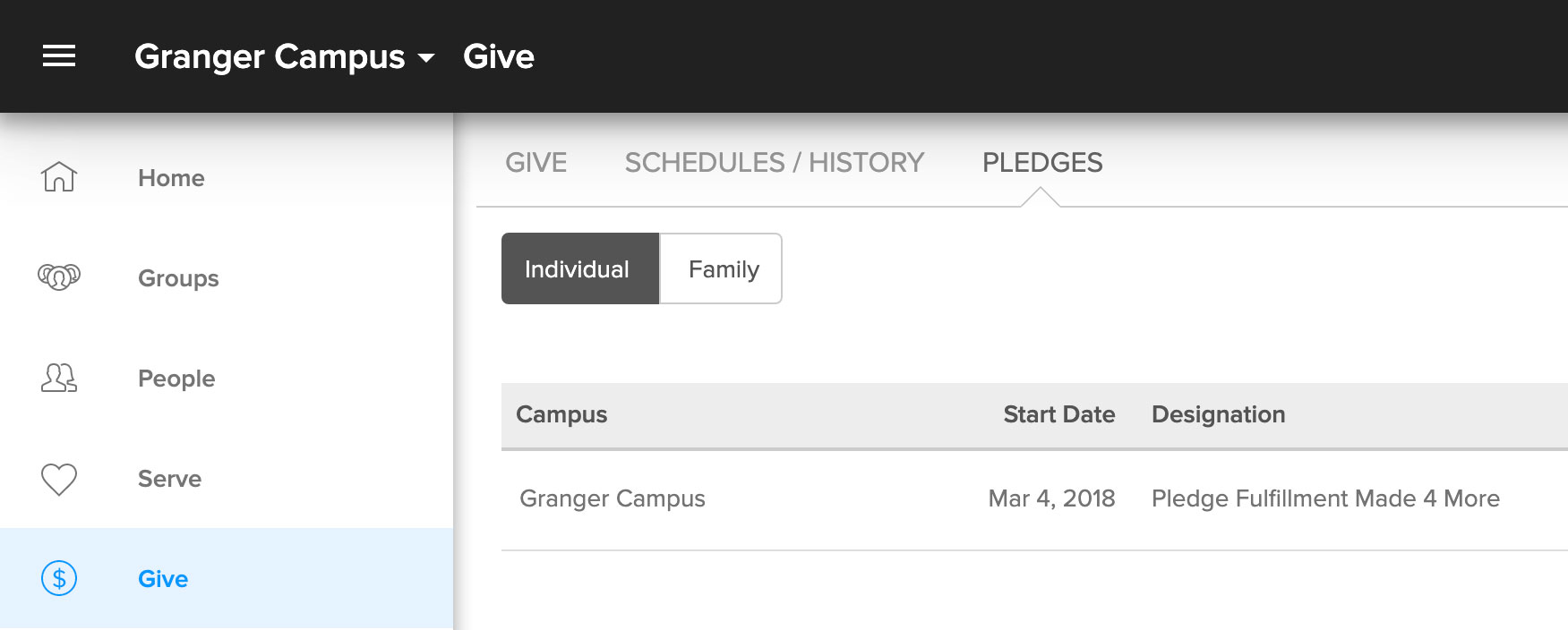This screenshot has width=1568, height=630.
Task: Click the Home house icon
Action: tap(59, 177)
